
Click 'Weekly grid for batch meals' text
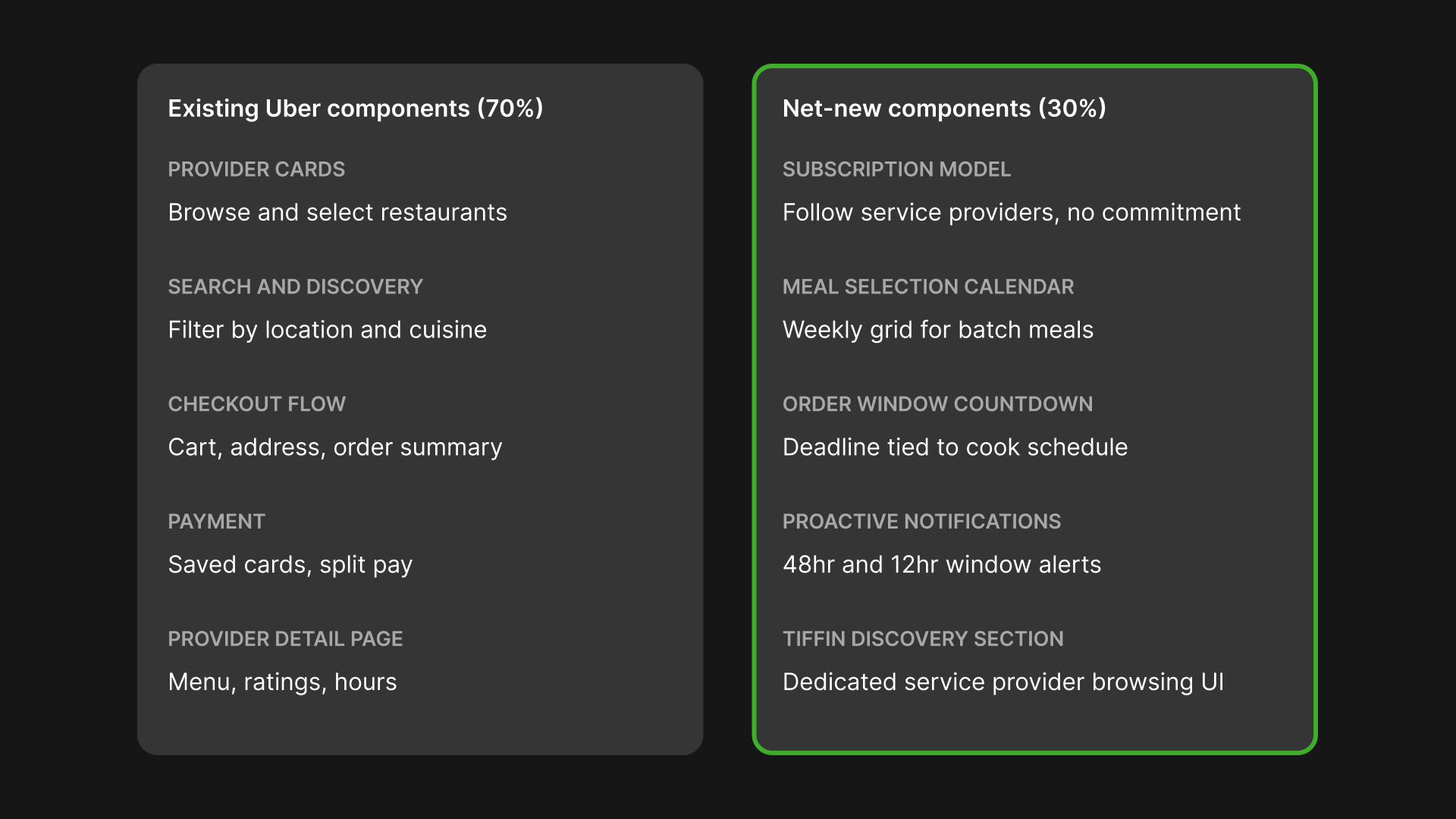click(x=938, y=330)
